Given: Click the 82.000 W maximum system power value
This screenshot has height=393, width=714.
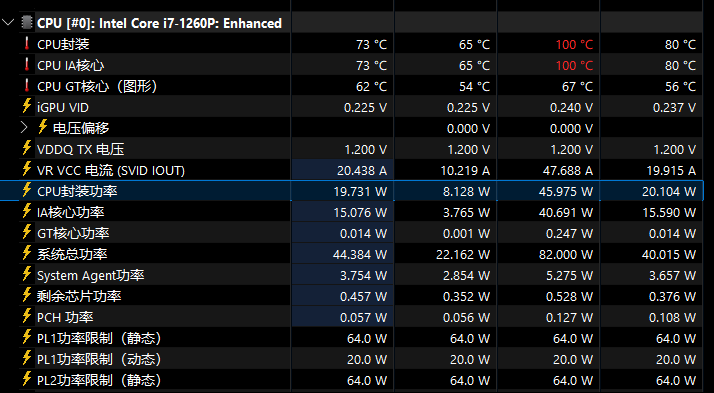Looking at the screenshot, I should tap(566, 254).
